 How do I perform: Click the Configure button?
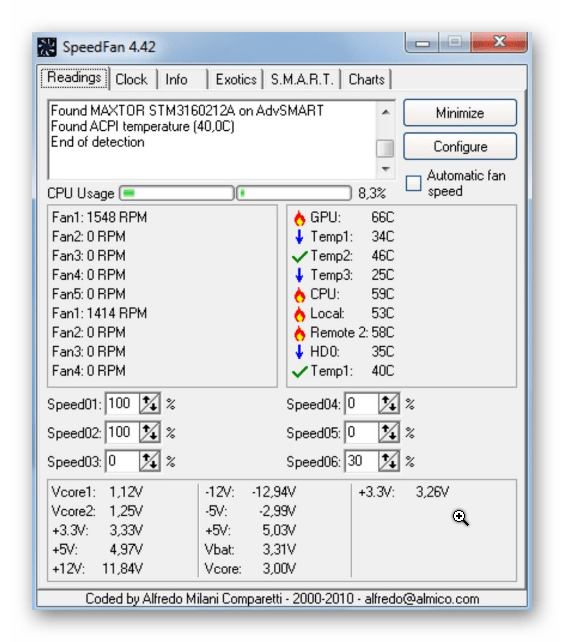tap(460, 147)
